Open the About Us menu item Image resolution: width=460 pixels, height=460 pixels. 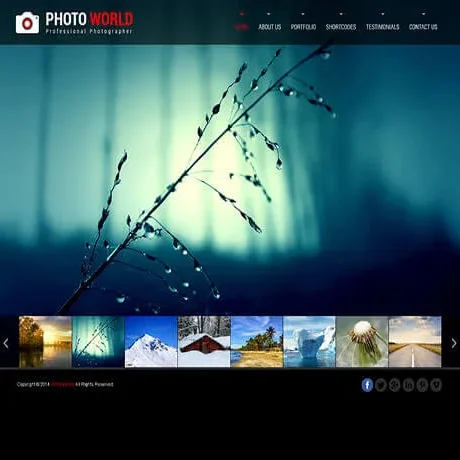[270, 27]
